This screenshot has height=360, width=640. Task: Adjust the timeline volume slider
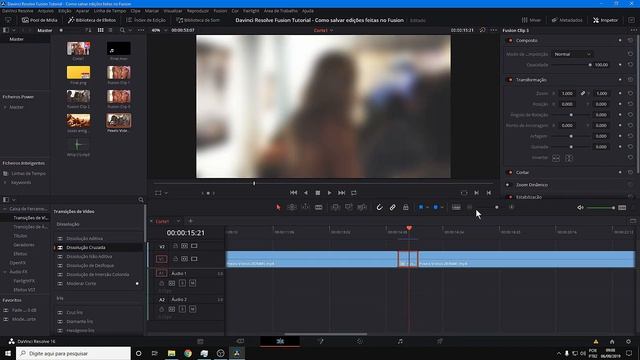coord(601,208)
